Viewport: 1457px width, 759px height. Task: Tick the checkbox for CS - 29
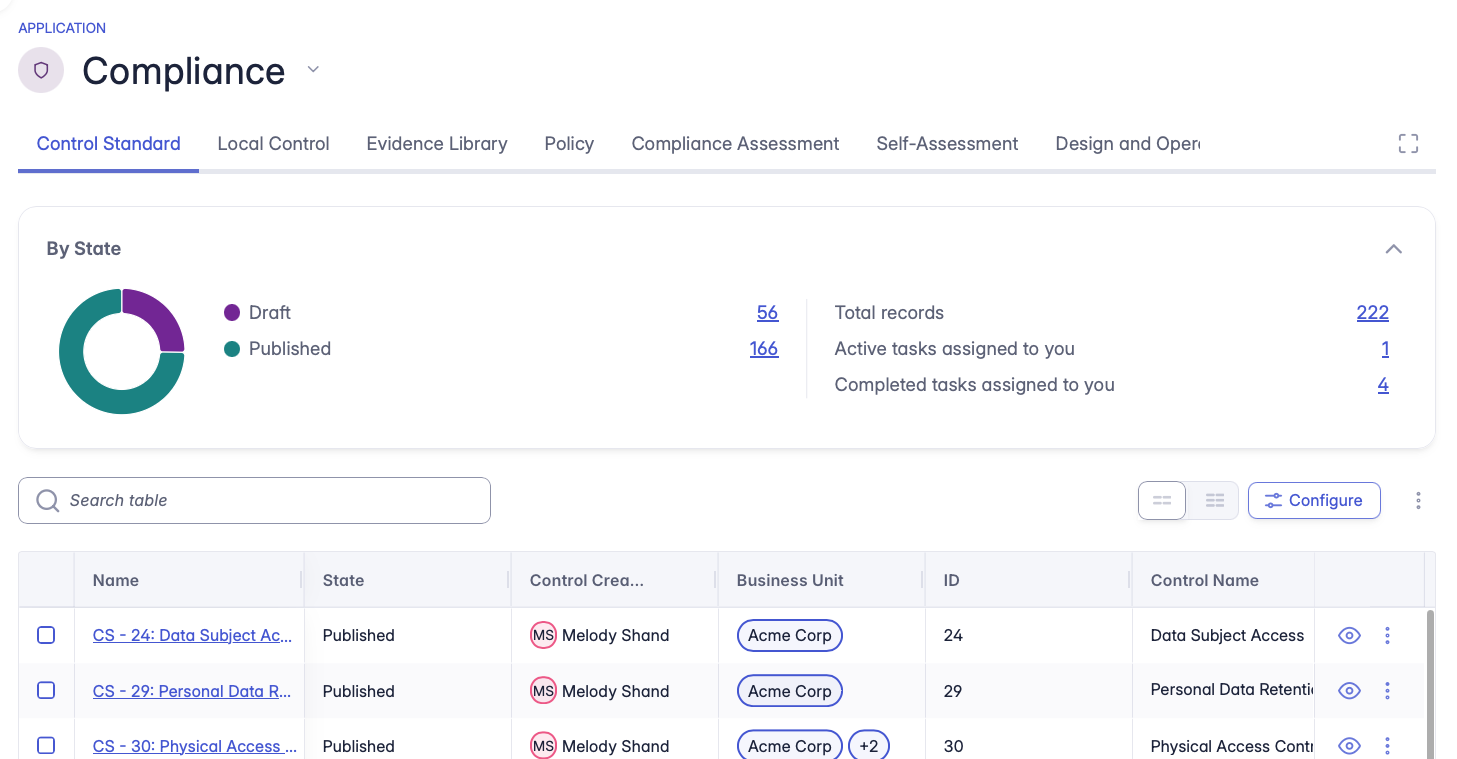(x=46, y=690)
